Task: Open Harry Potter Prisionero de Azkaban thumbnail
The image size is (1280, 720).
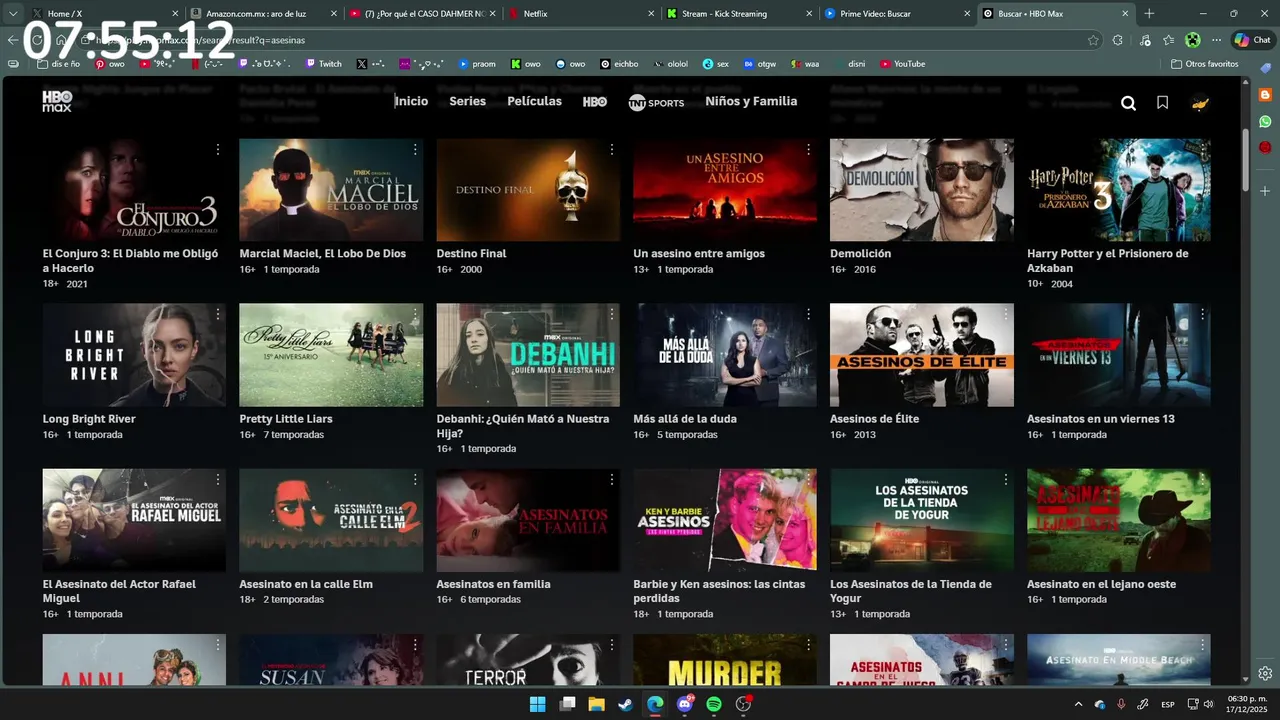Action: click(x=1119, y=190)
